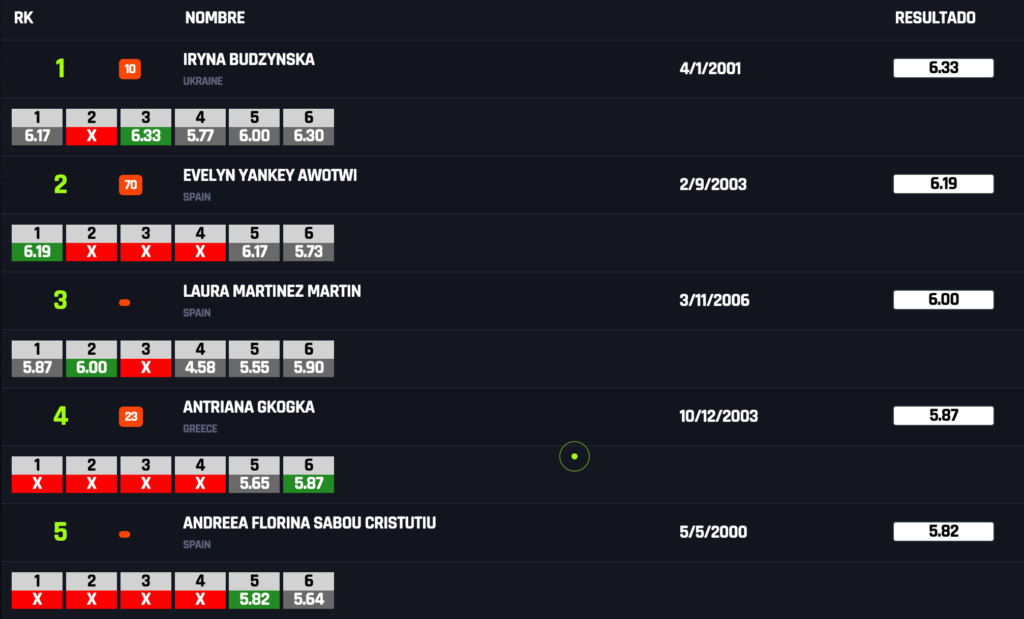
Task: Click Evelyn Yankey Awotwi's orange bib badge 70
Action: click(x=130, y=185)
